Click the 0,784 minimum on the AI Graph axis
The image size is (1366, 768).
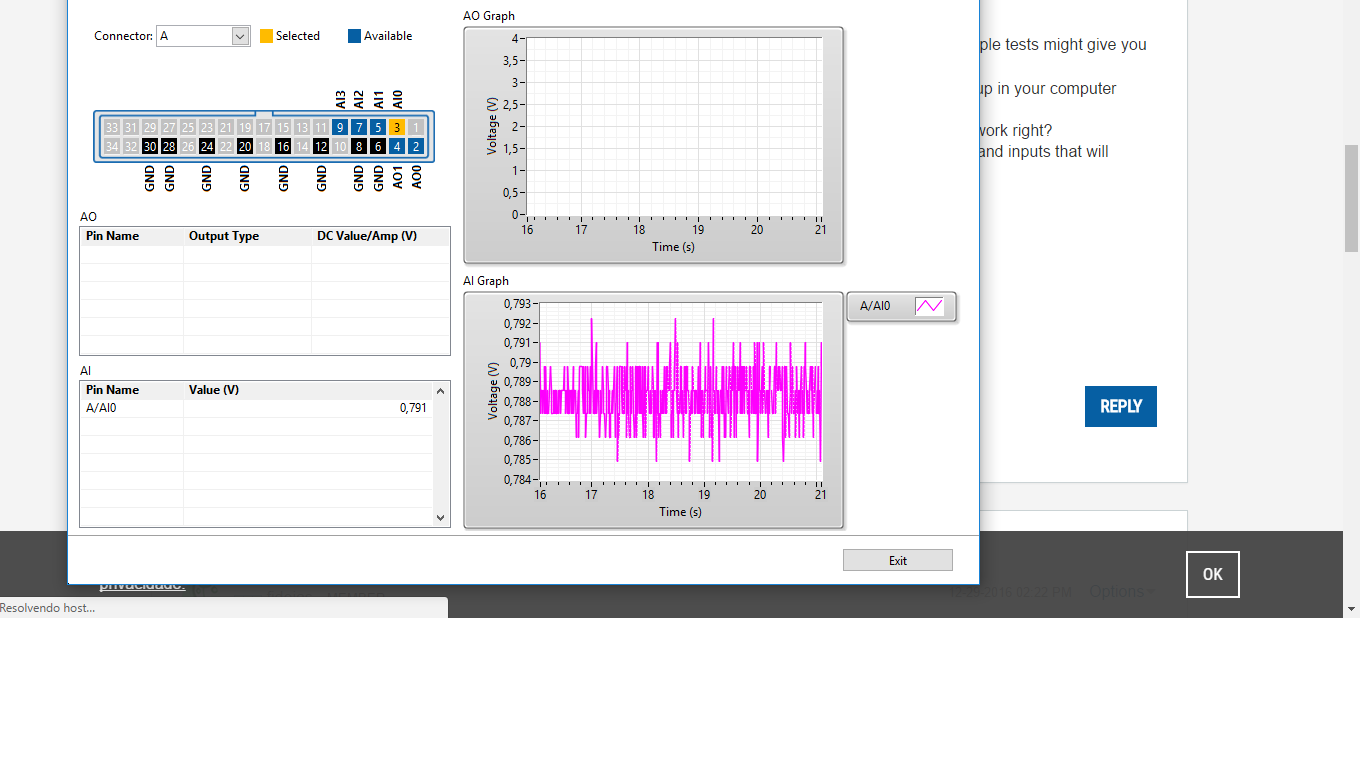click(x=518, y=479)
